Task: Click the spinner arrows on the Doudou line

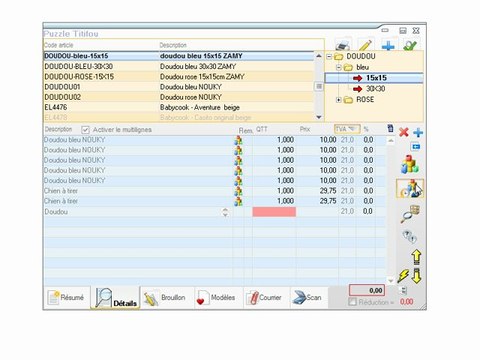Action: (225, 212)
